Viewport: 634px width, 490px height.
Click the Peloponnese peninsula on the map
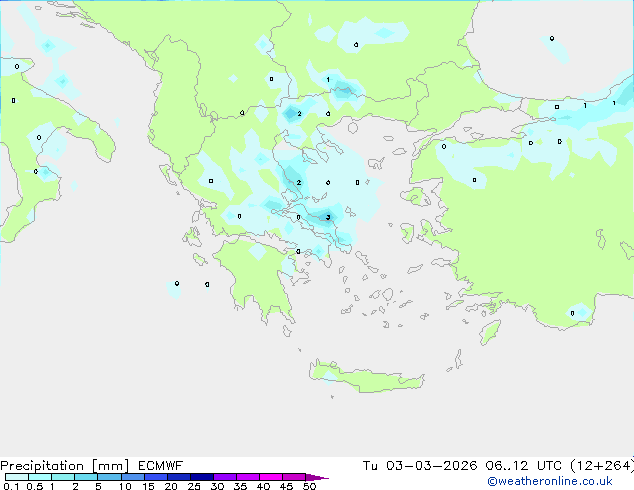tap(259, 279)
